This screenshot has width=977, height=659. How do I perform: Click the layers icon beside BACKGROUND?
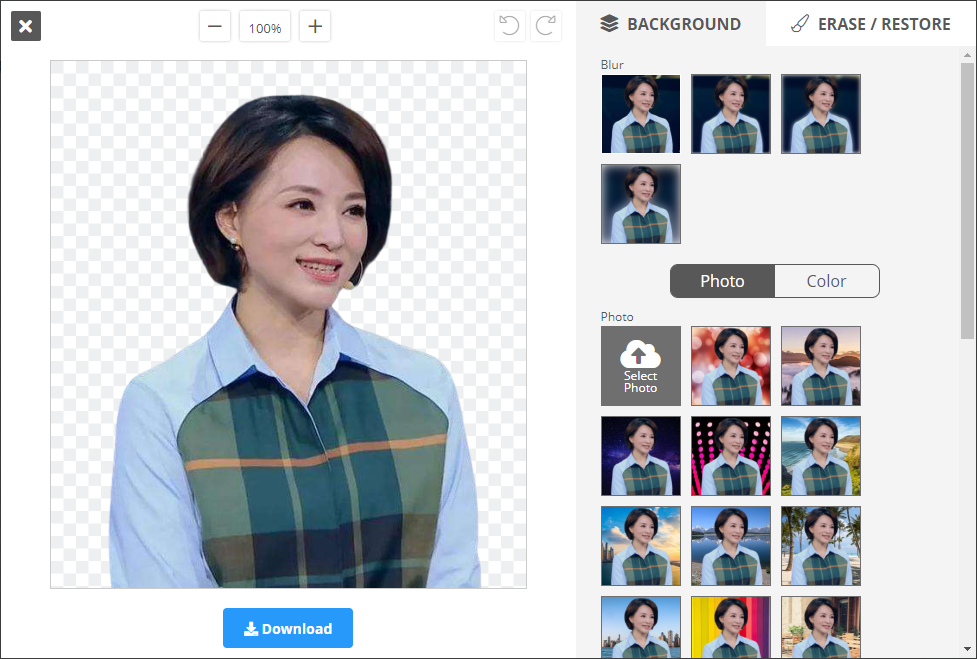point(609,24)
